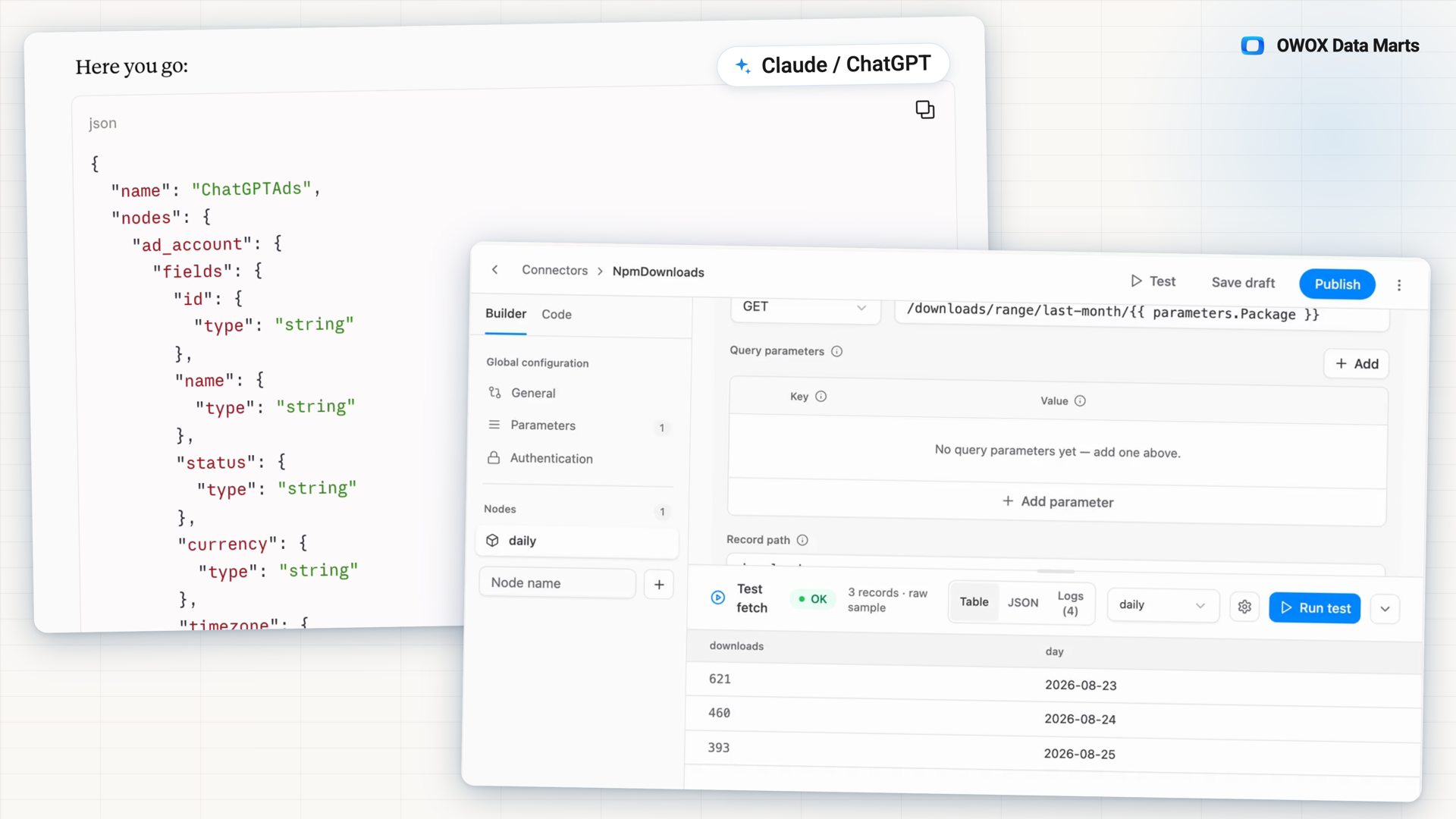1456x819 pixels.
Task: Switch to the Code tab
Action: pyautogui.click(x=557, y=315)
